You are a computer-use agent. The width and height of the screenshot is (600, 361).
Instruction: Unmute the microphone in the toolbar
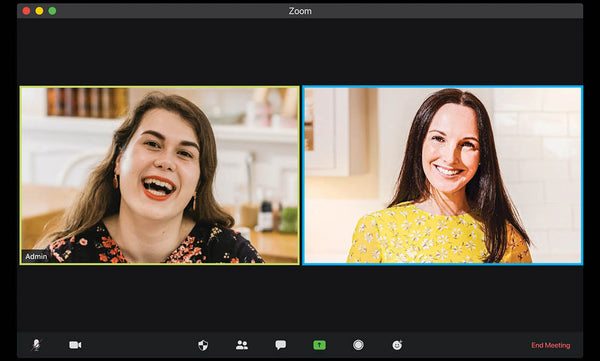36,345
